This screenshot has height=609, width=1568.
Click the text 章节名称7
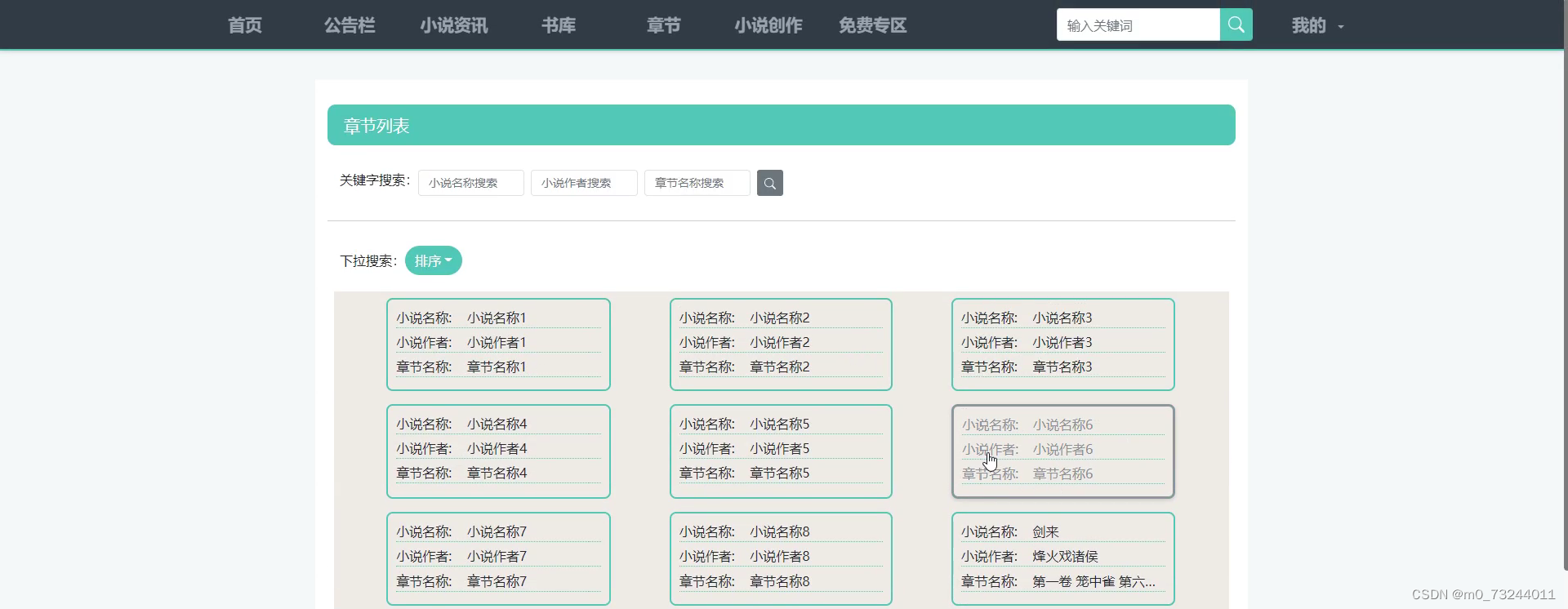[497, 581]
